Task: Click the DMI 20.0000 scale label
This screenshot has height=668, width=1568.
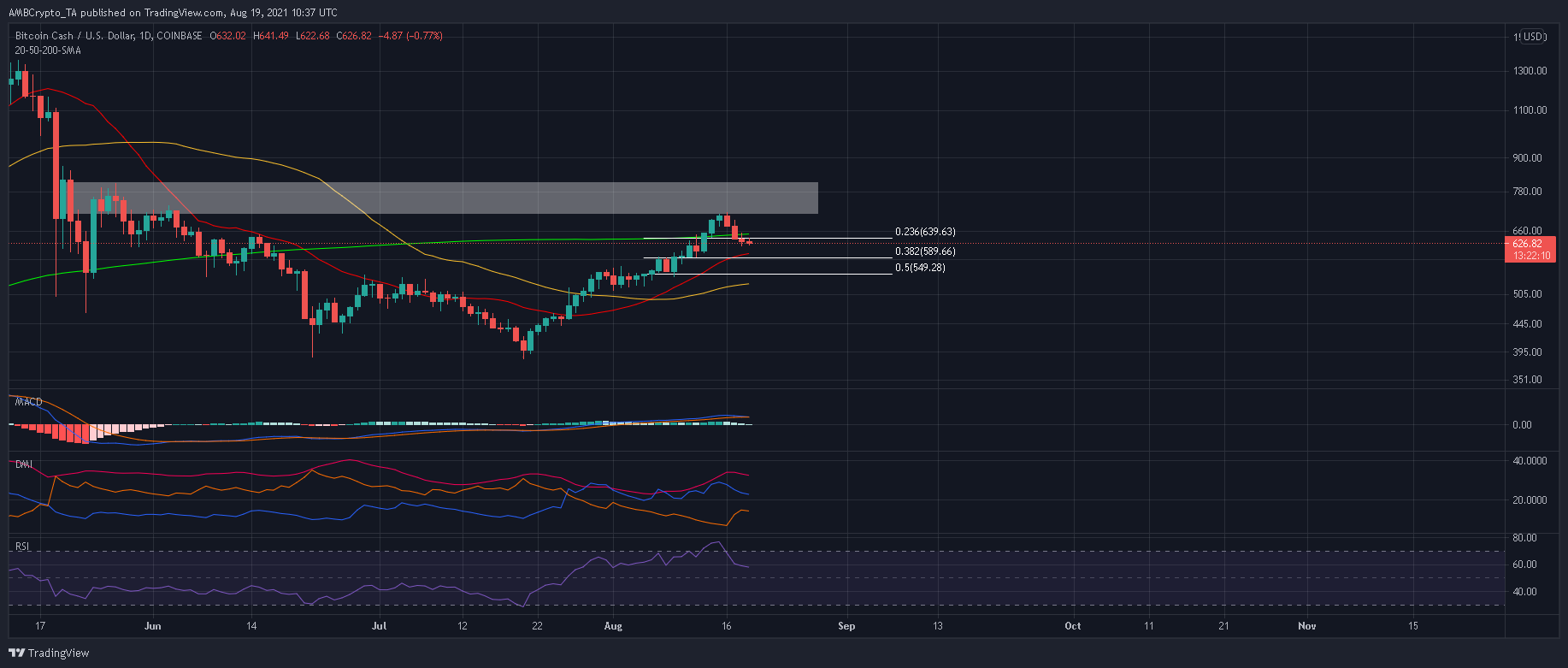Action: click(x=1530, y=500)
